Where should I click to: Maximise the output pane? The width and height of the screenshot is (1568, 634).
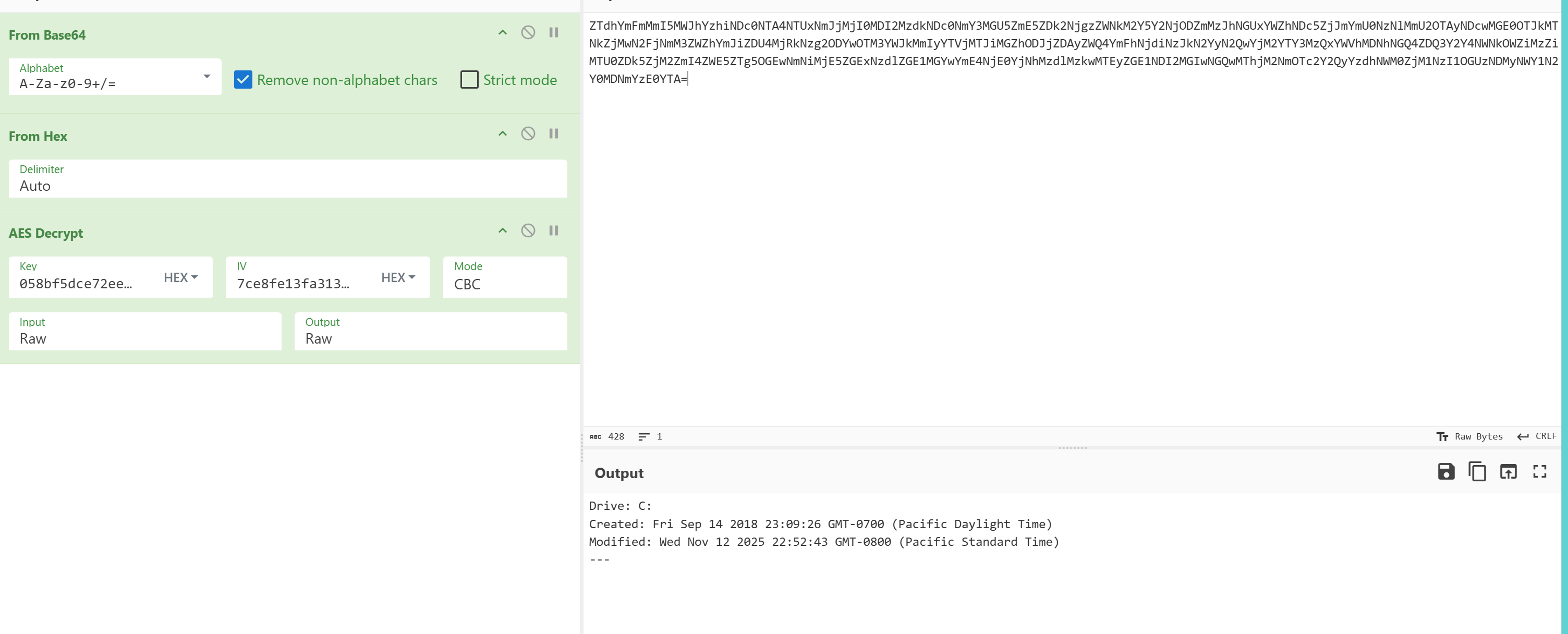pos(1539,471)
